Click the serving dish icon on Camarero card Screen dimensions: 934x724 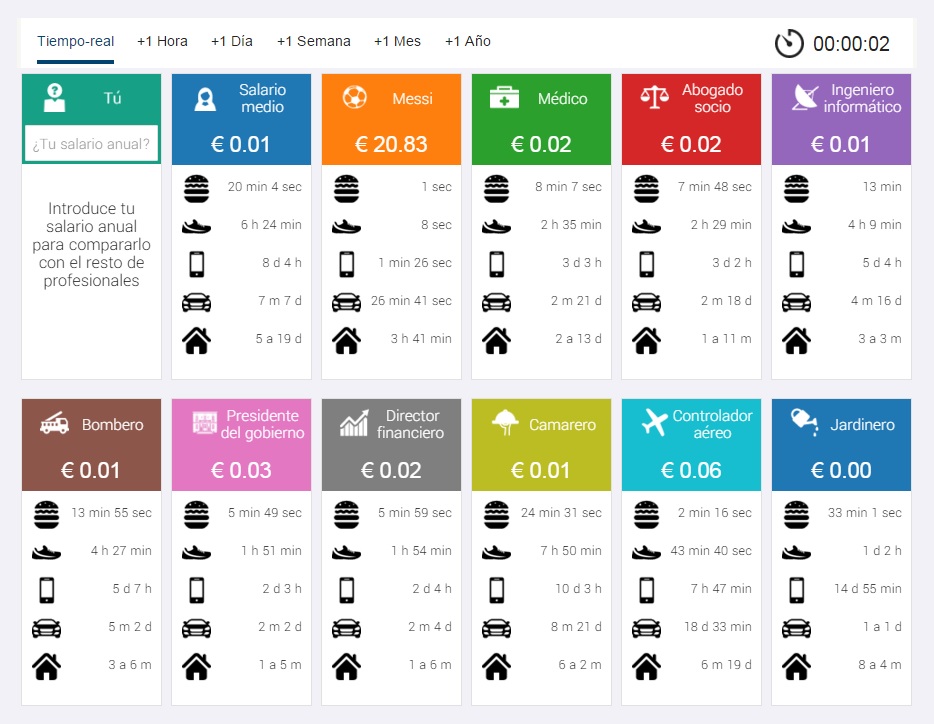coord(504,423)
